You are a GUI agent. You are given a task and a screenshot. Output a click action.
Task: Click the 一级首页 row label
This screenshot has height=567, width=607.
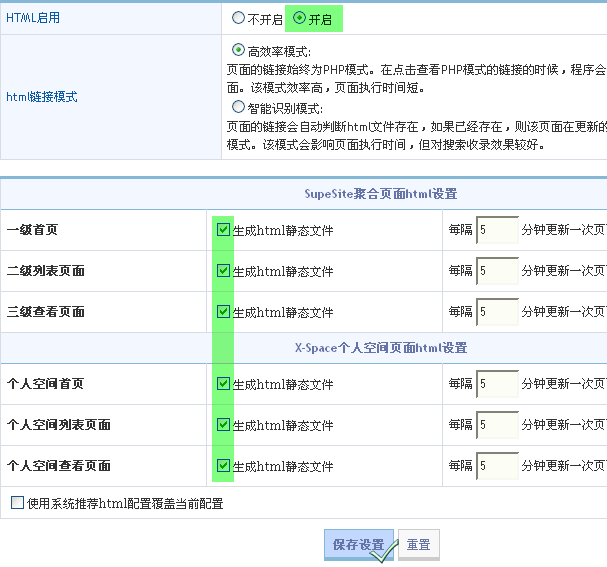(32, 230)
